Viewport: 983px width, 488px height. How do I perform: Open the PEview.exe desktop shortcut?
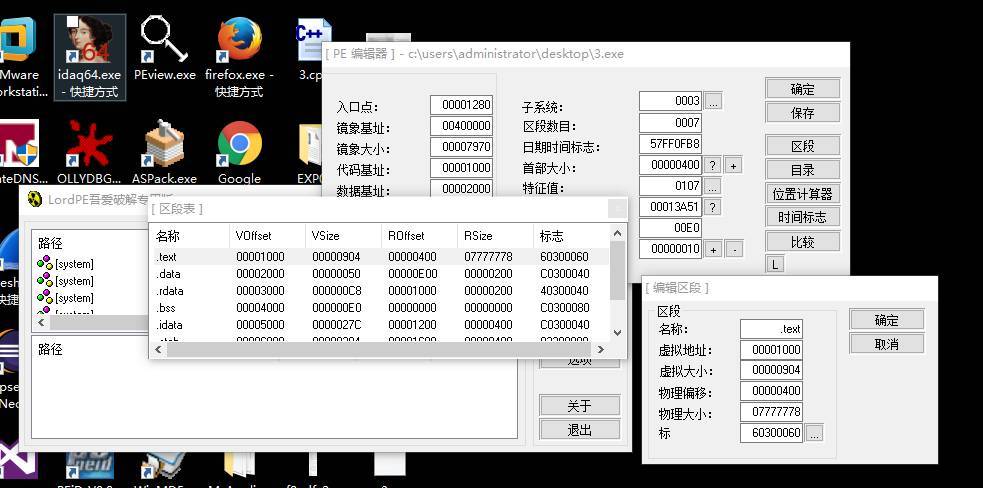164,49
